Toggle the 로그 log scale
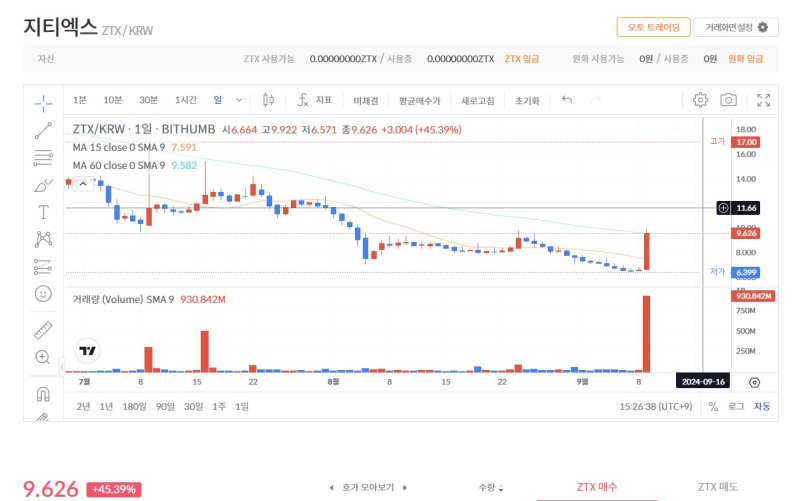800x501 pixels. [x=736, y=407]
